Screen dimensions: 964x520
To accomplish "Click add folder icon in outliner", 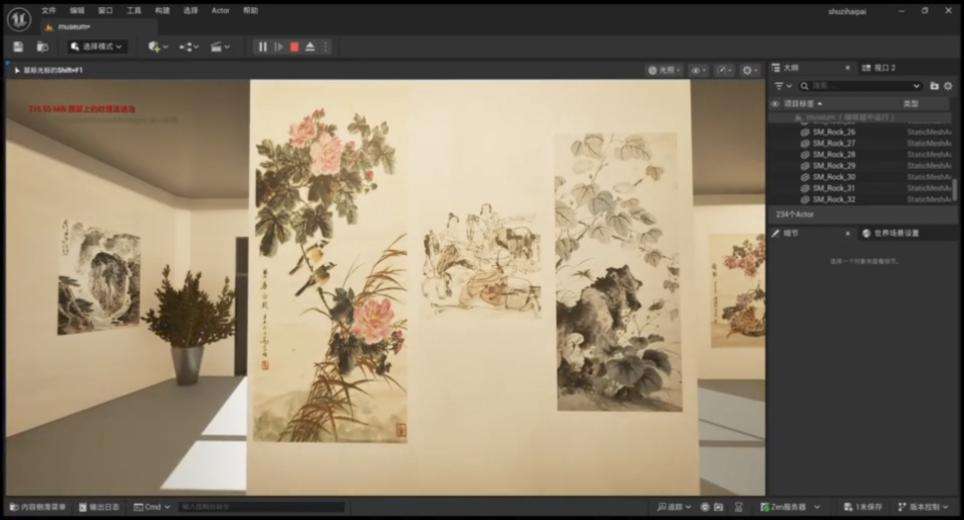I will 934,86.
